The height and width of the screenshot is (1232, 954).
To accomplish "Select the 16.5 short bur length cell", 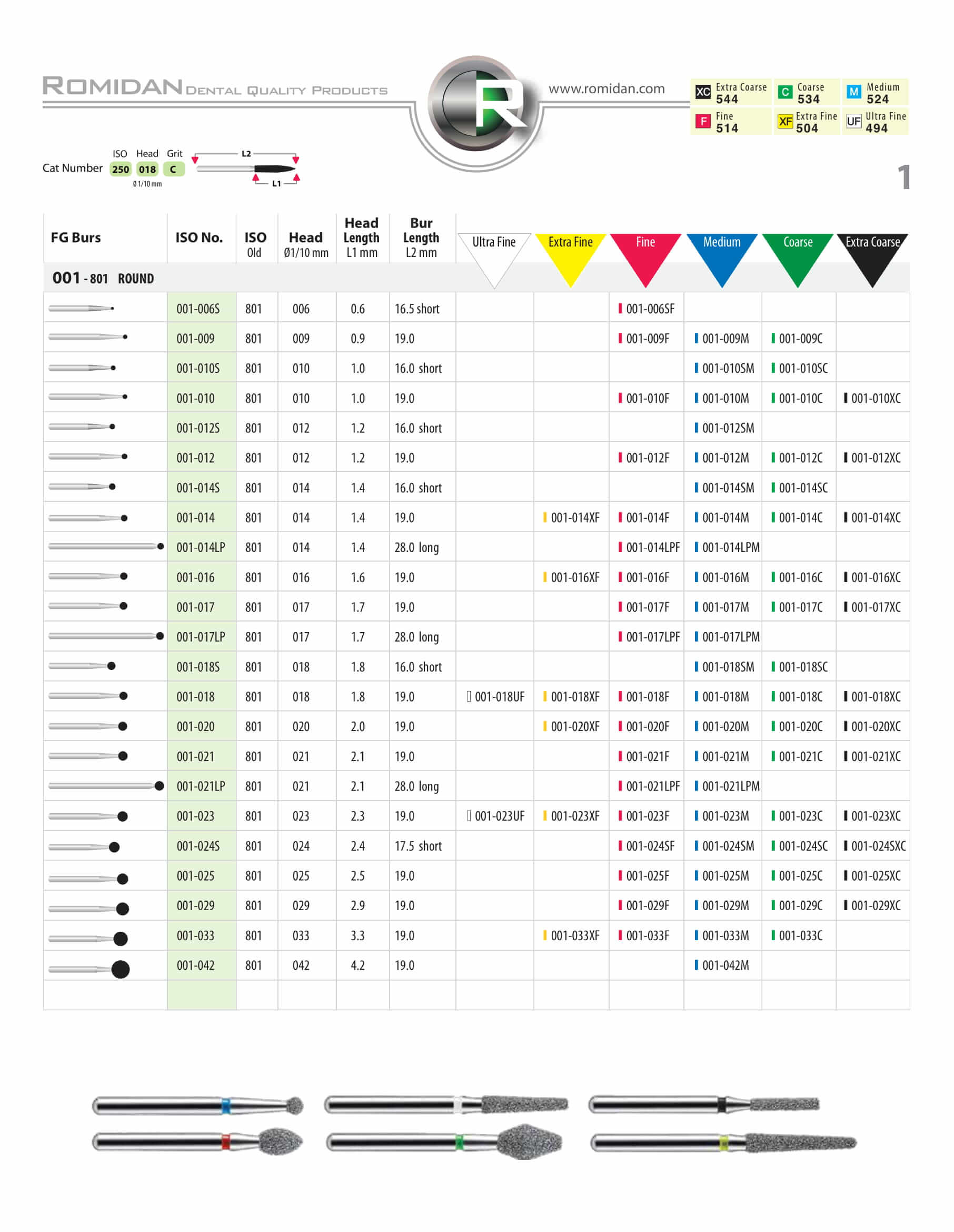I will pyautogui.click(x=416, y=309).
